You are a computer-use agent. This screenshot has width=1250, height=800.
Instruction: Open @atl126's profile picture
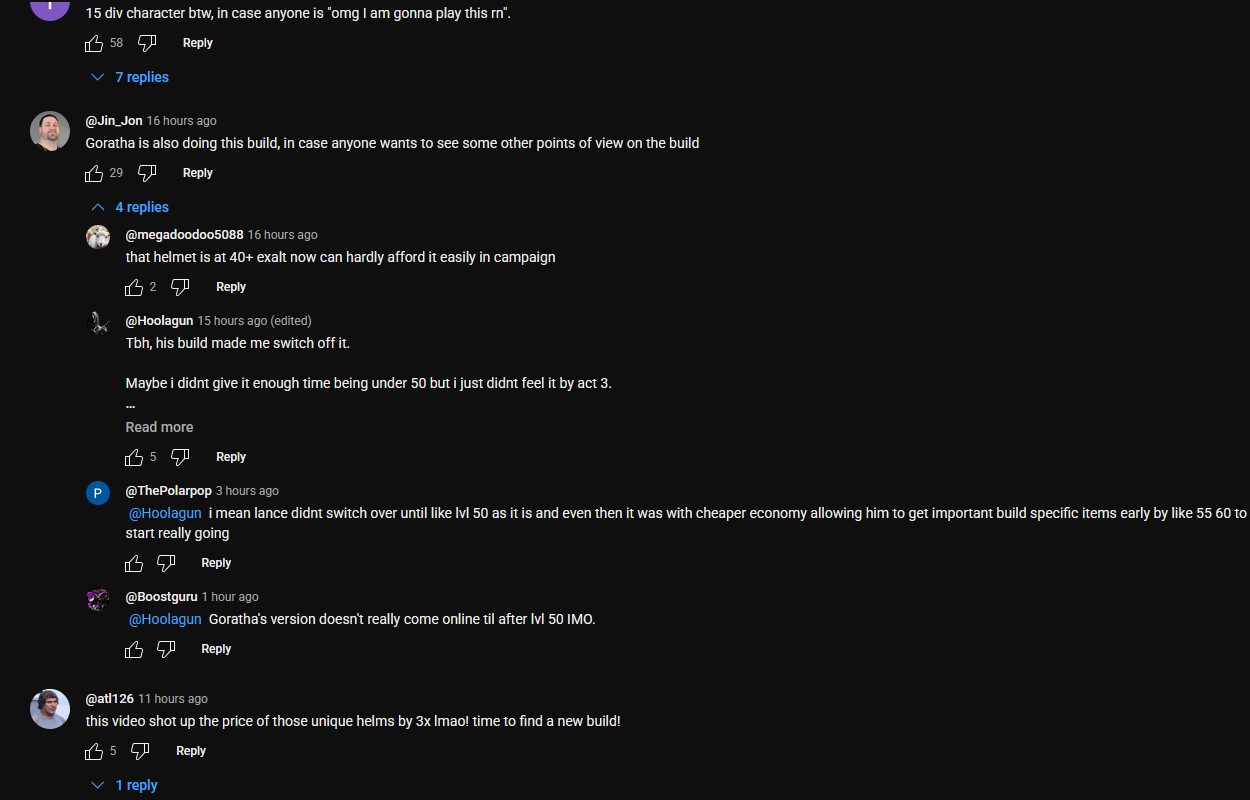pos(50,709)
